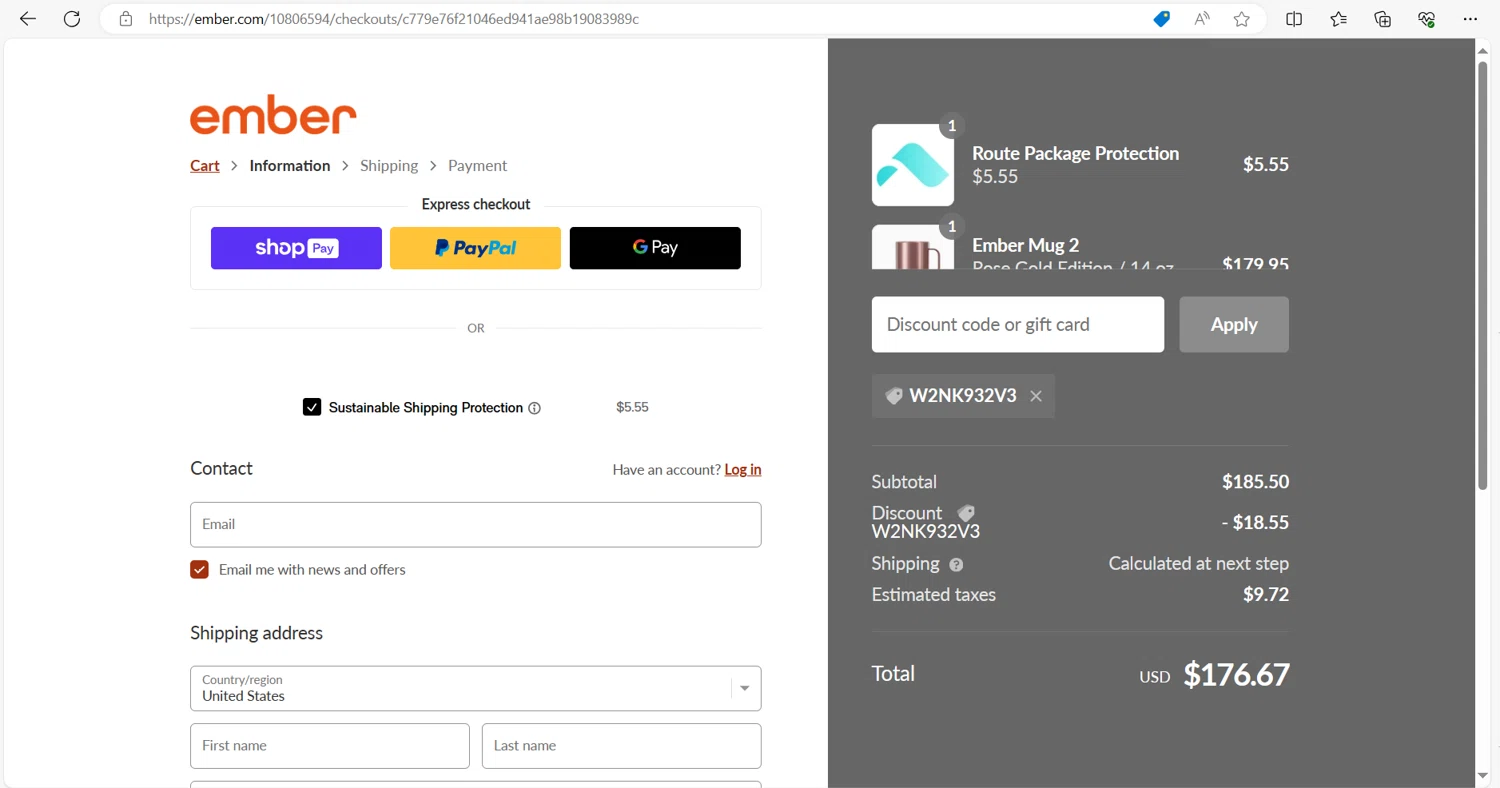Click the discount amount - $18.55
Screen dimensions: 1500x788
click(x=1255, y=522)
